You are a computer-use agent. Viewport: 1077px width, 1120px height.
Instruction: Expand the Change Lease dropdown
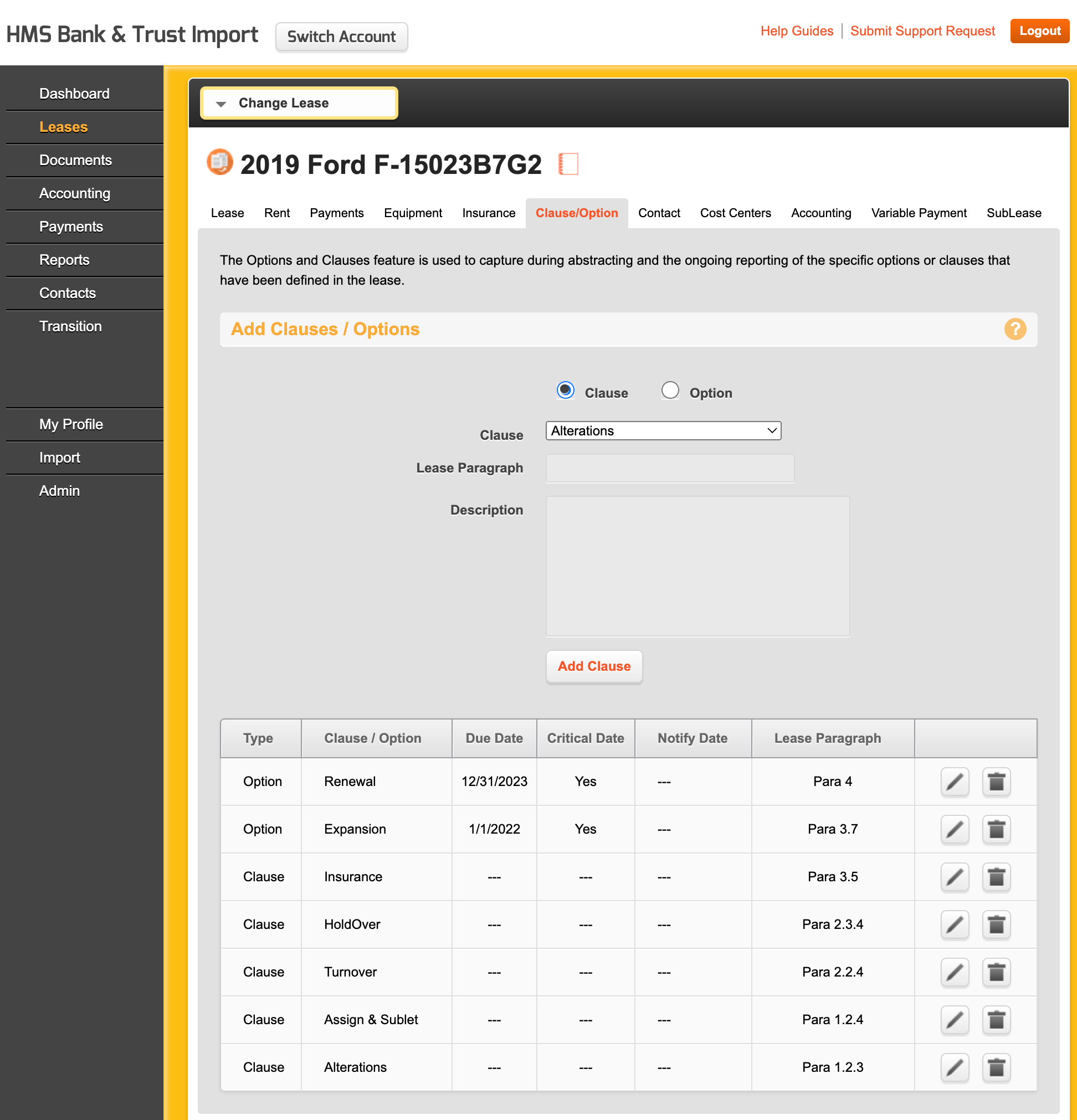pyautogui.click(x=299, y=104)
